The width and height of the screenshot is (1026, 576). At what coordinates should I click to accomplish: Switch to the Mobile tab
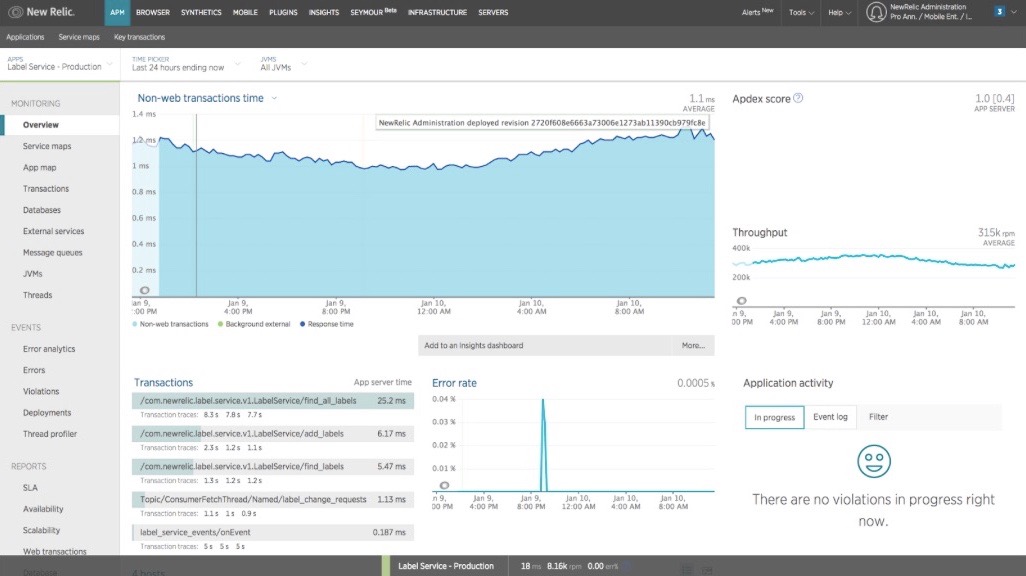click(245, 12)
